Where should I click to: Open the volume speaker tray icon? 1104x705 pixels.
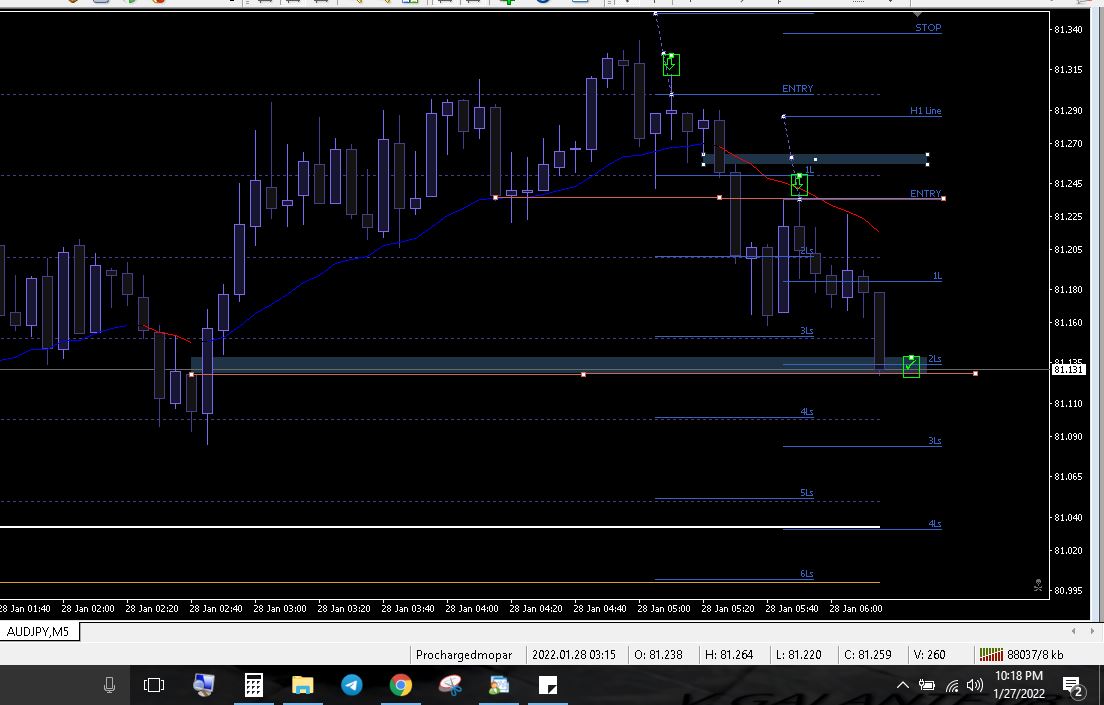975,685
